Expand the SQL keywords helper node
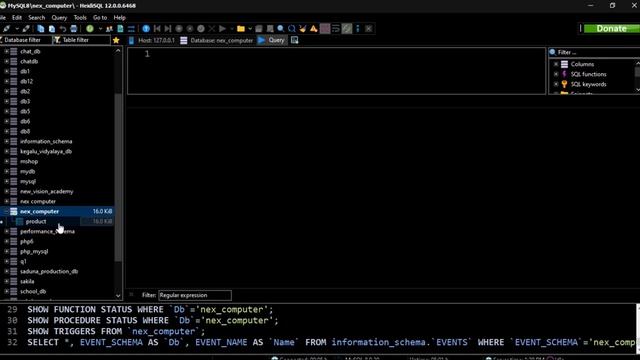 coord(556,84)
